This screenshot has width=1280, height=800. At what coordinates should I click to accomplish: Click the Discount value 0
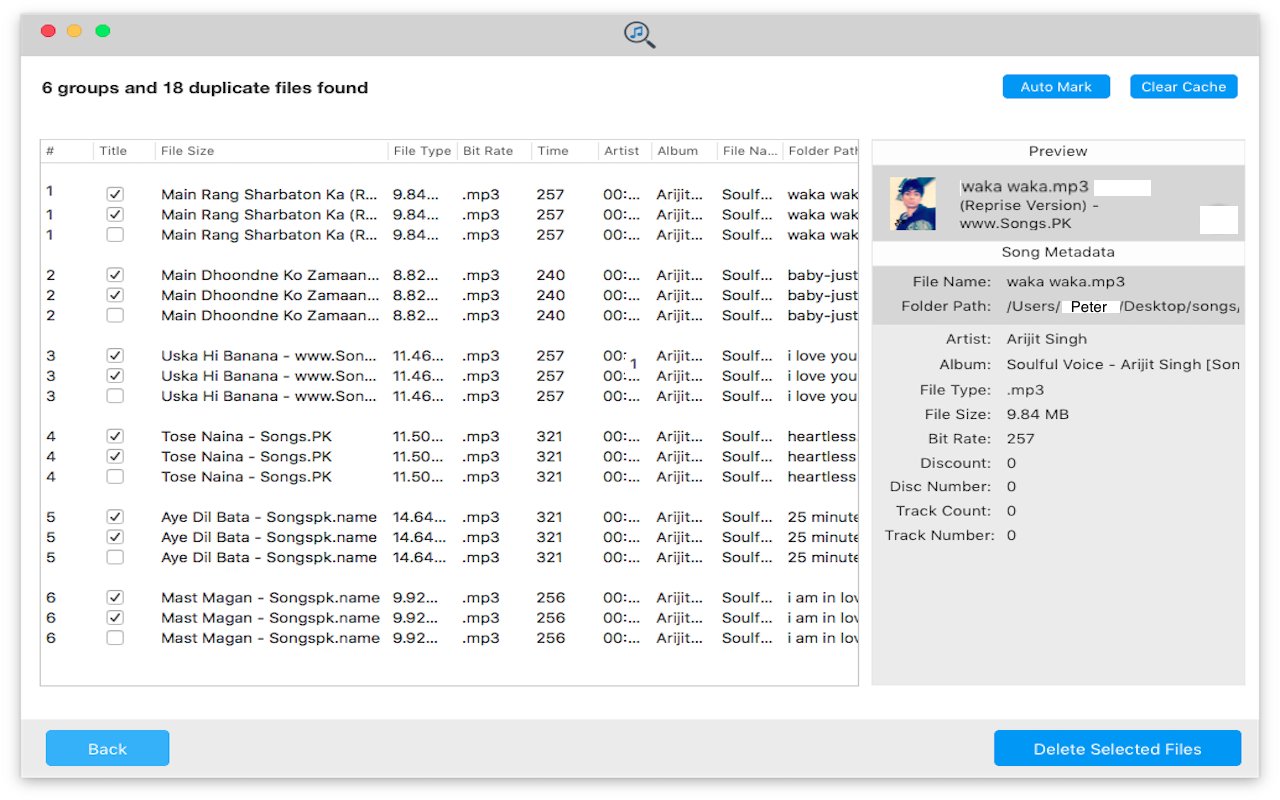[x=1011, y=463]
